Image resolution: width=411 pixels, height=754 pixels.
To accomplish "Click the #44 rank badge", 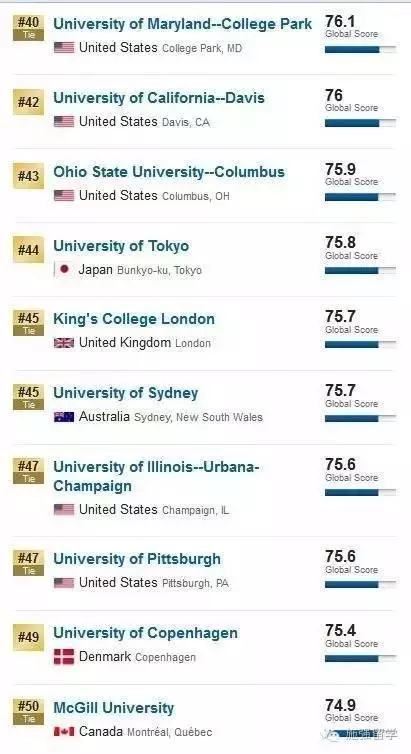I will [28, 250].
